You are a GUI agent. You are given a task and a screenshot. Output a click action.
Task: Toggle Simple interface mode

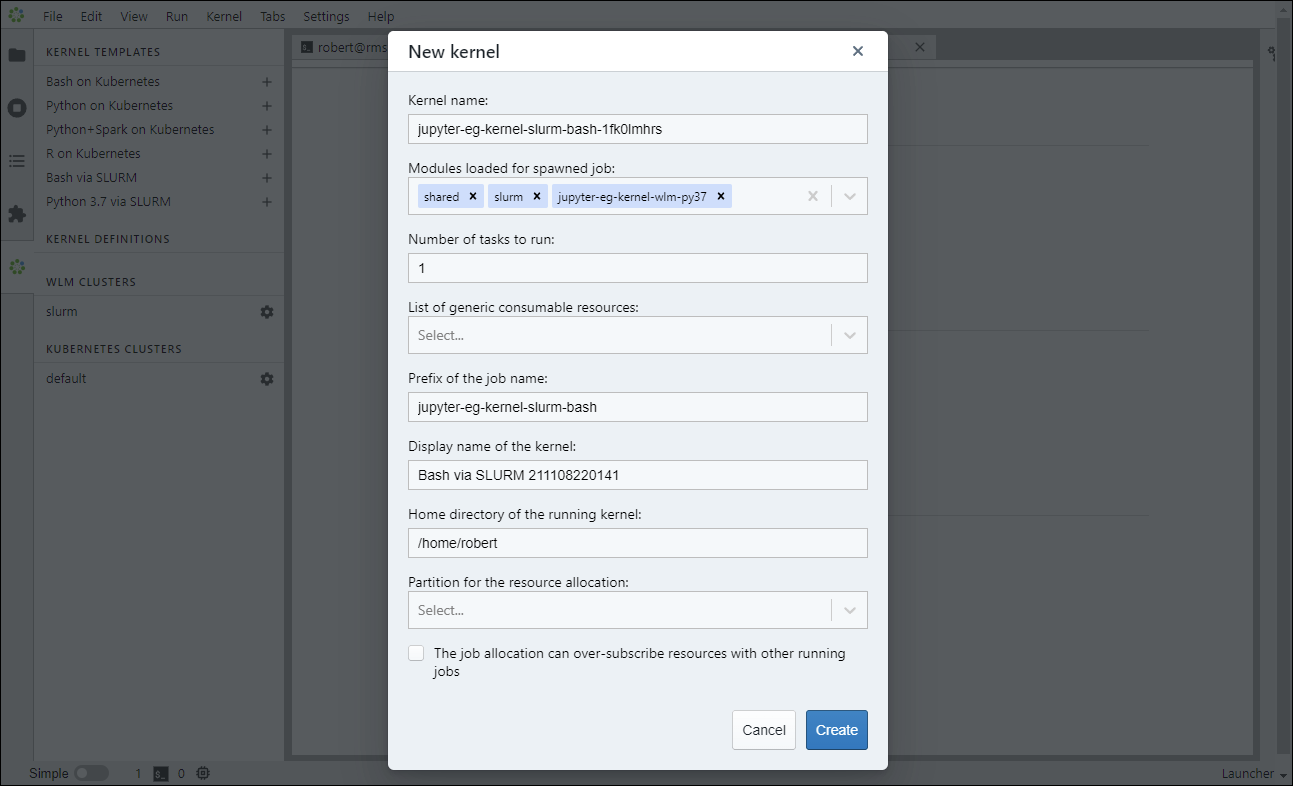pyautogui.click(x=91, y=772)
